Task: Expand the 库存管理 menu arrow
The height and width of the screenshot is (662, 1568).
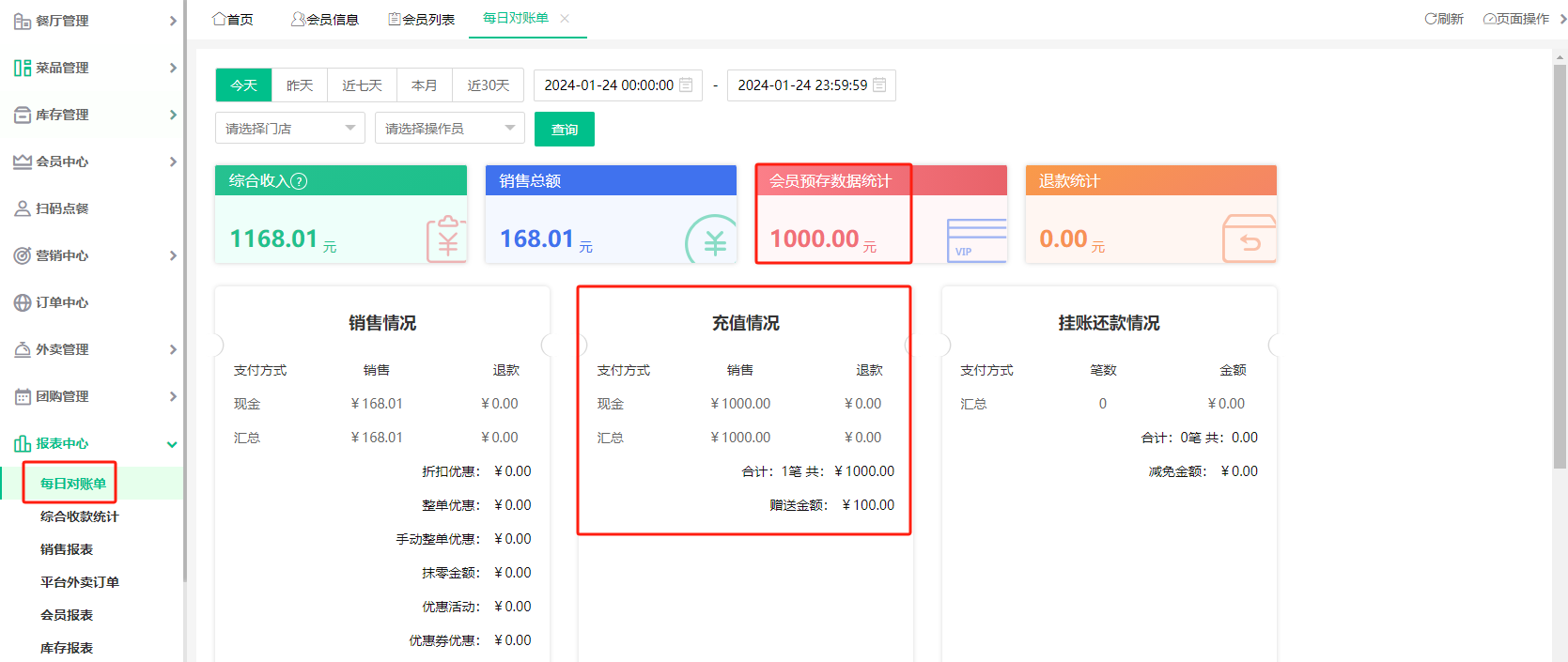Action: coord(173,115)
